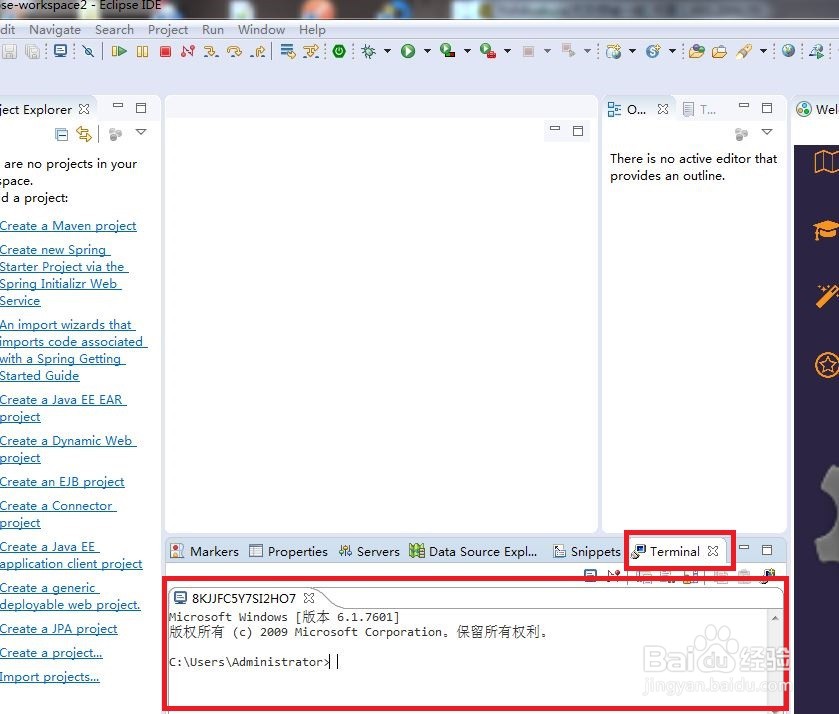Click the Step Into icon
Image resolution: width=839 pixels, height=714 pixels.
(211, 51)
